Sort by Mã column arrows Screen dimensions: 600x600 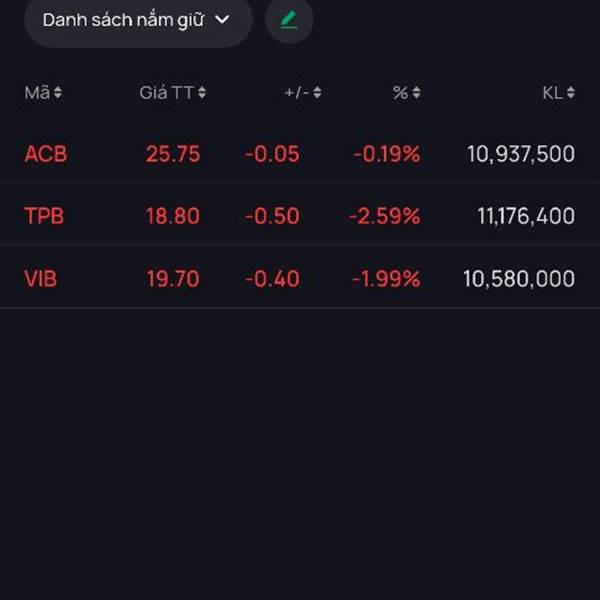[x=57, y=93]
